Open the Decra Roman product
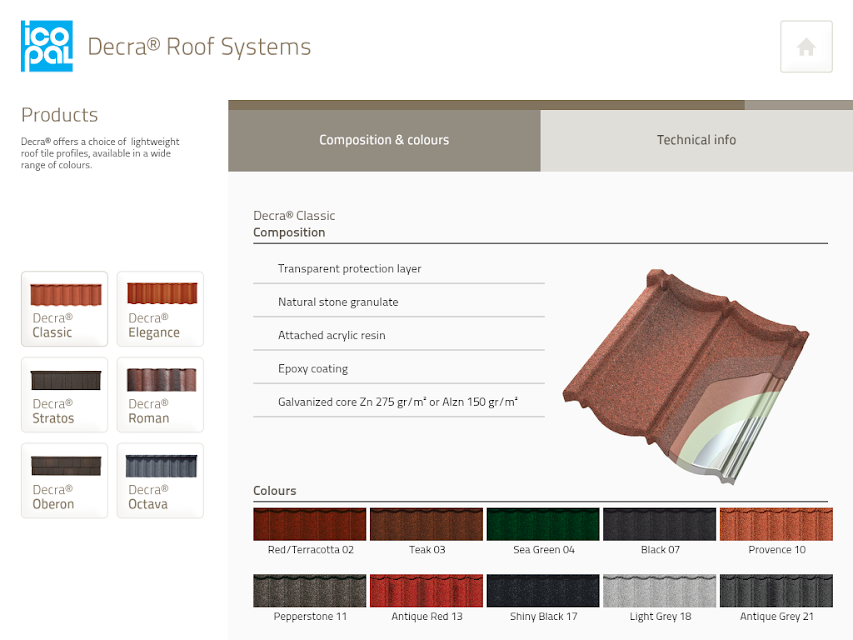Screen dimensions: 853x640 click(x=160, y=395)
